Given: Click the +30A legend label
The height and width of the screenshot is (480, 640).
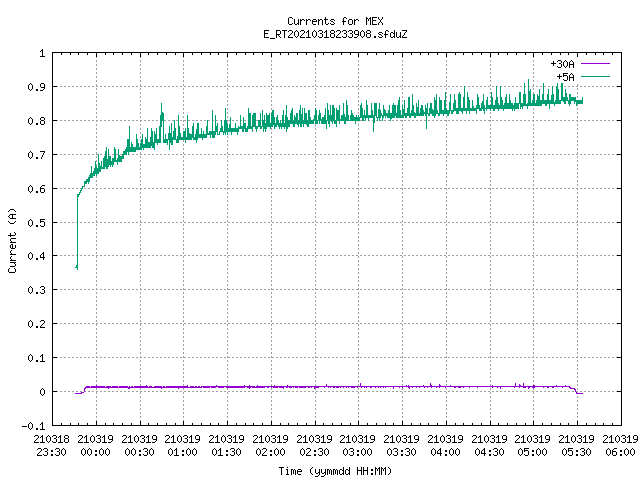Looking at the screenshot, I should point(562,64).
